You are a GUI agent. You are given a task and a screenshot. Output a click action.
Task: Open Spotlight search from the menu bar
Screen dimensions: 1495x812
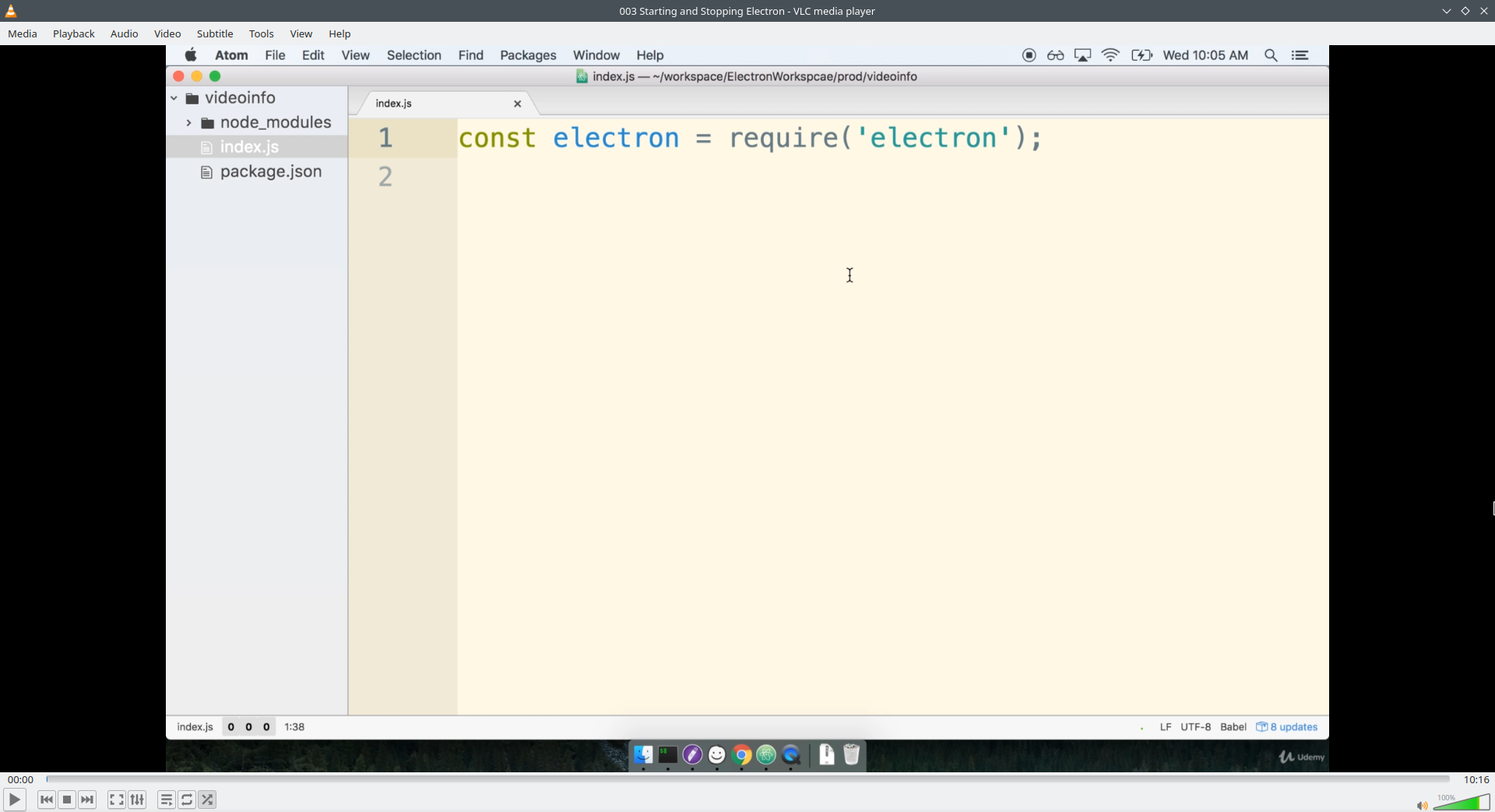[x=1272, y=55]
